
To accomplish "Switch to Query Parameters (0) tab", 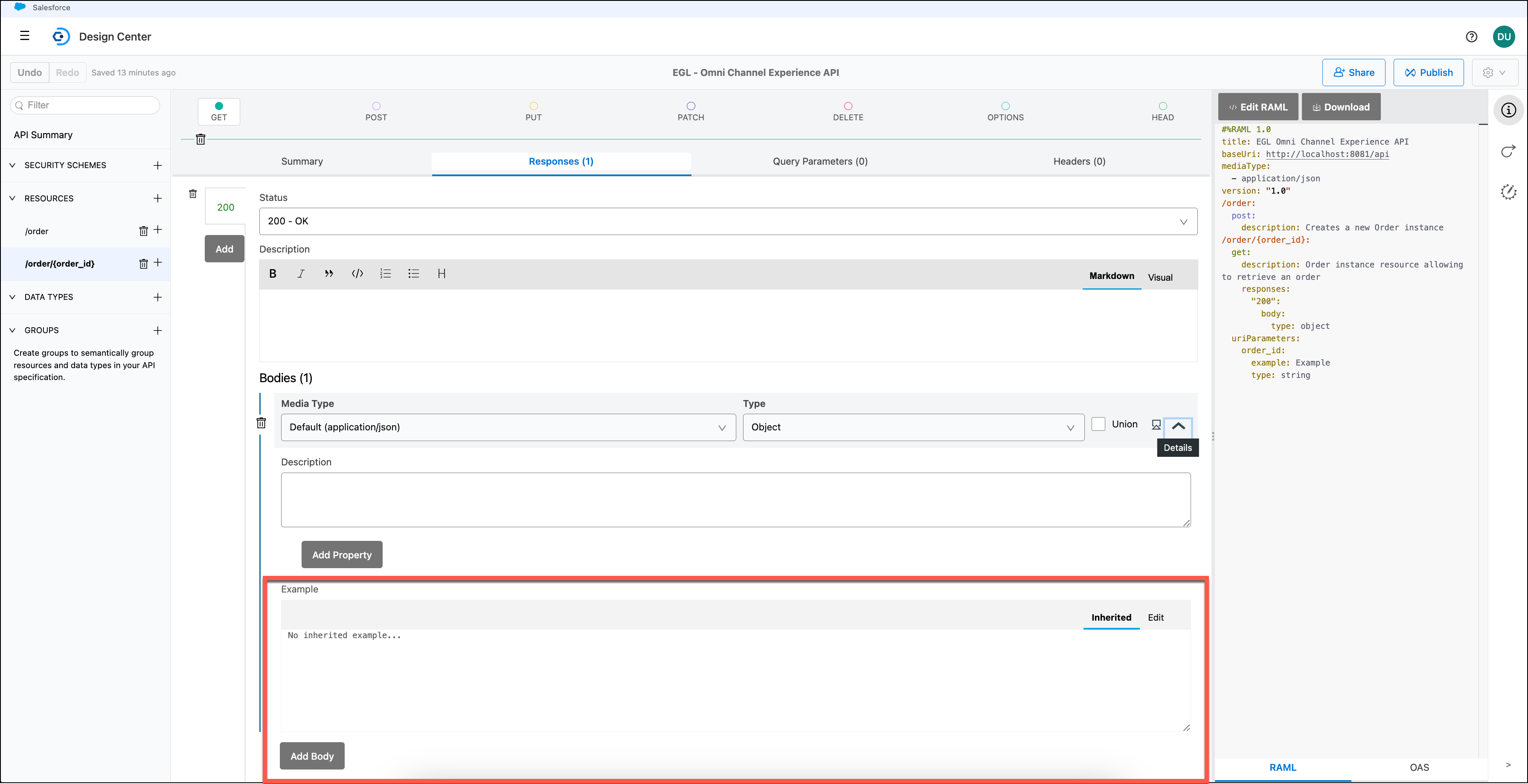I will [x=820, y=161].
